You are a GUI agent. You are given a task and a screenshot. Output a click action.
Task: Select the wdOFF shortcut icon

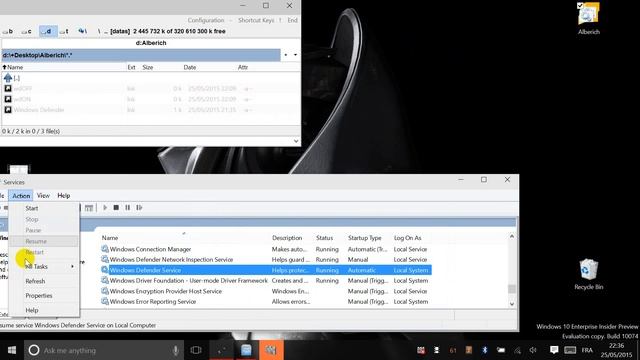8,88
